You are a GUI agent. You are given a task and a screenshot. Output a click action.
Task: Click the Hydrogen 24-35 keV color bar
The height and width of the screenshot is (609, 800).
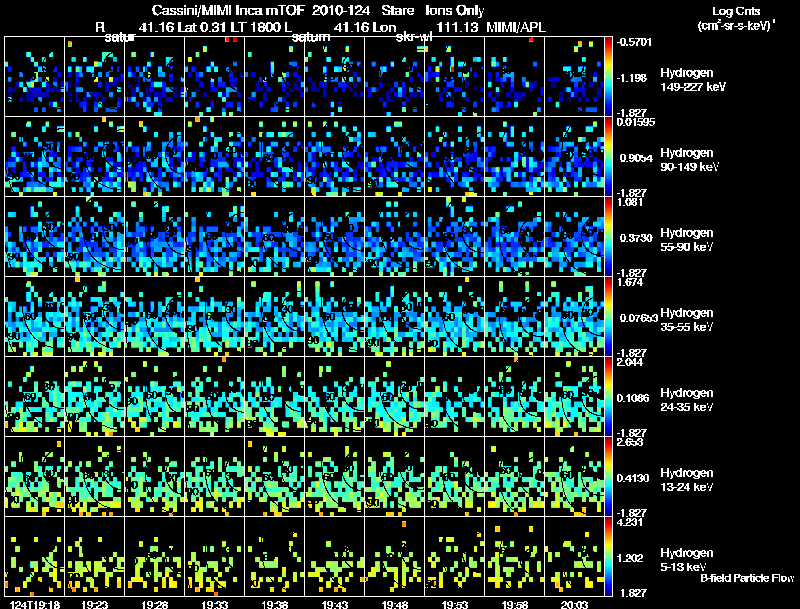coord(608,397)
